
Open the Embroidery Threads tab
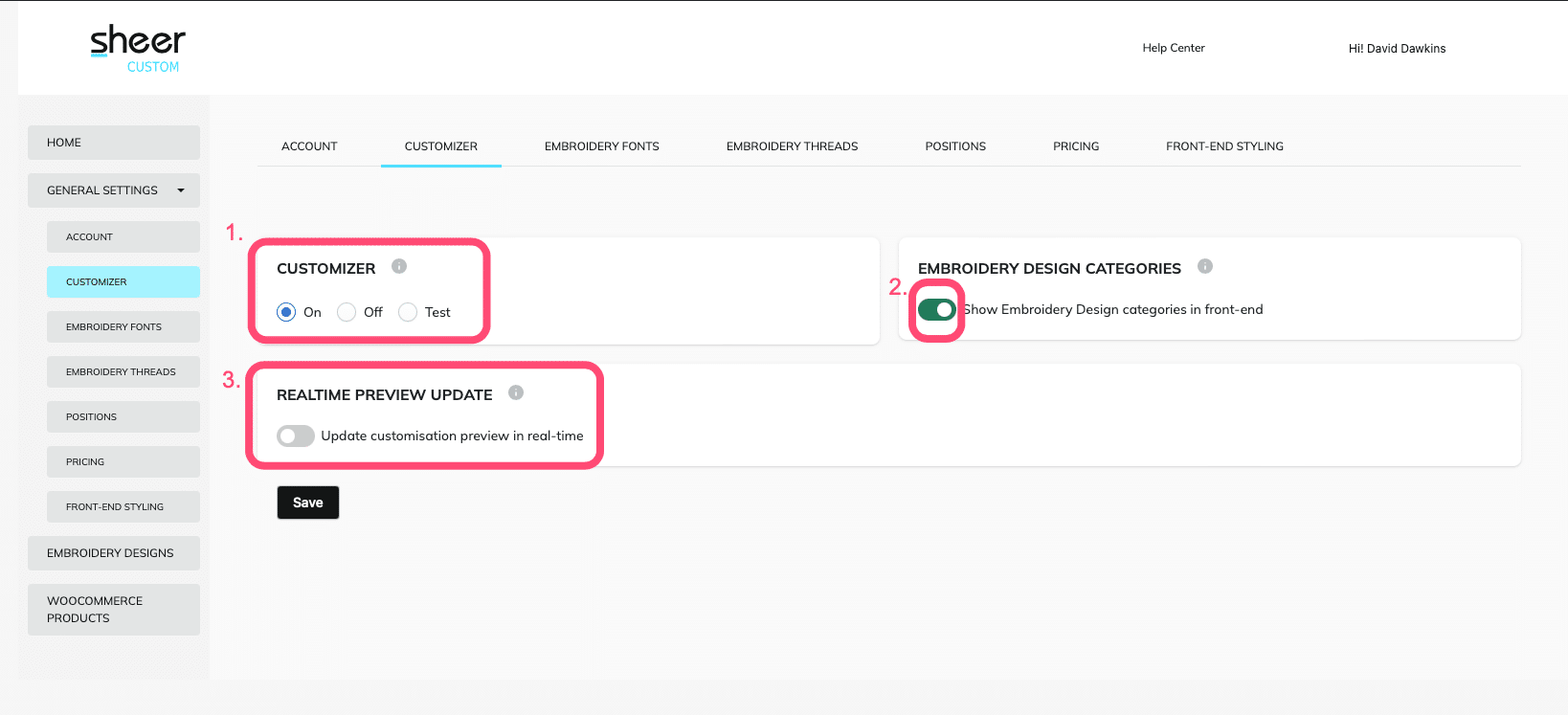(792, 146)
